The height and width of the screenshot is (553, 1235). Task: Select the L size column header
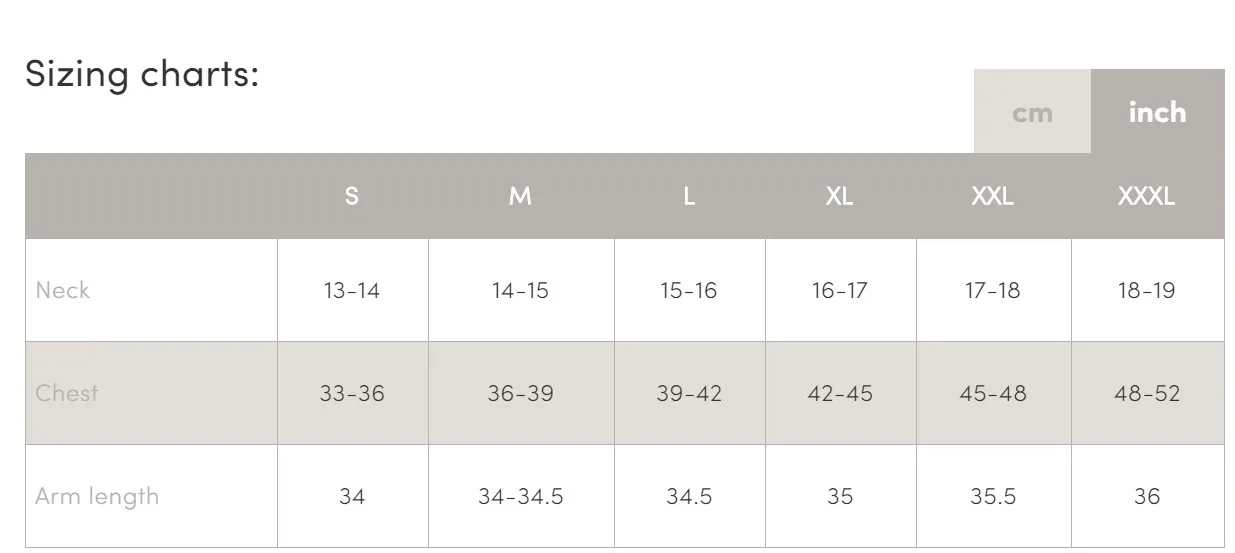pos(689,196)
